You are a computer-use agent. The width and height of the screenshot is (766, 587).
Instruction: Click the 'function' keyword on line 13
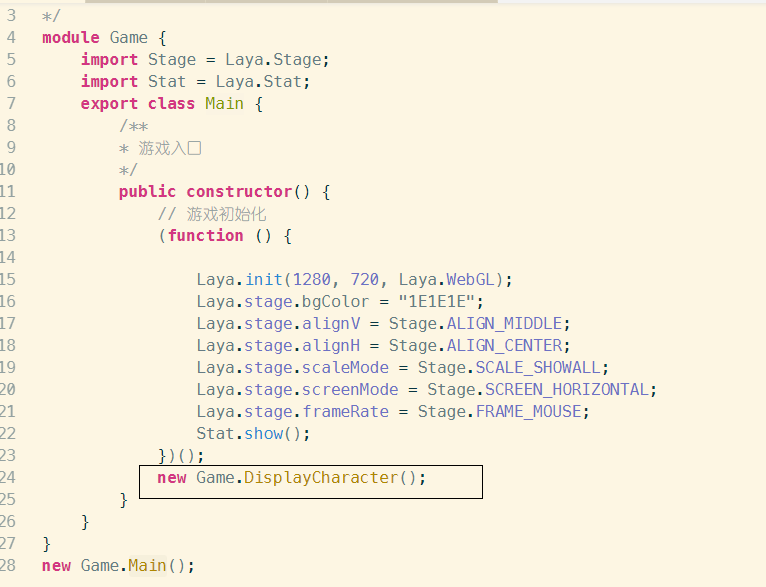(x=205, y=235)
